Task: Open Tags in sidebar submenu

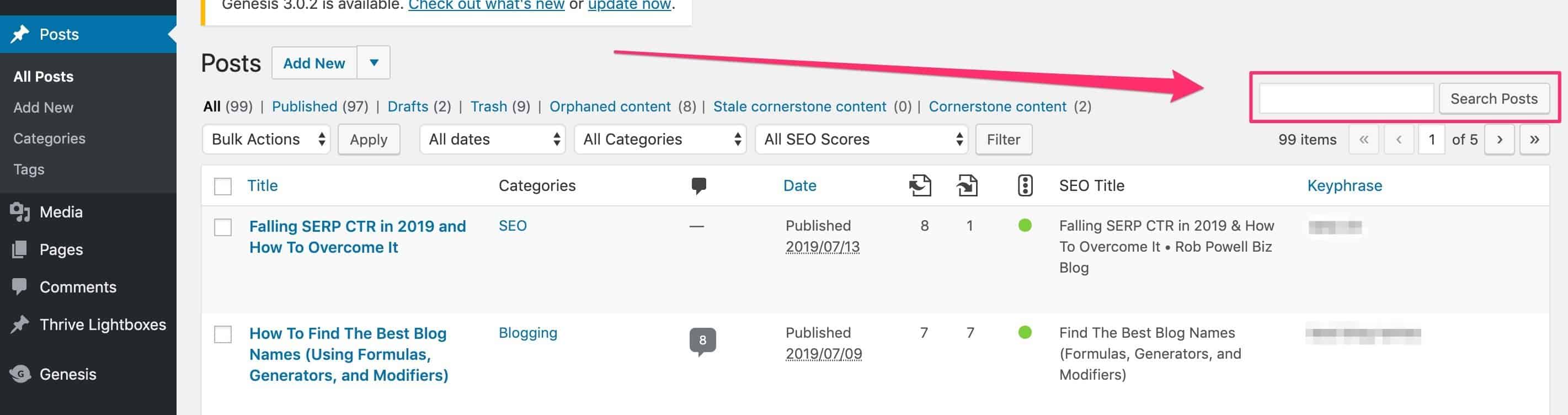Action: pos(29,170)
